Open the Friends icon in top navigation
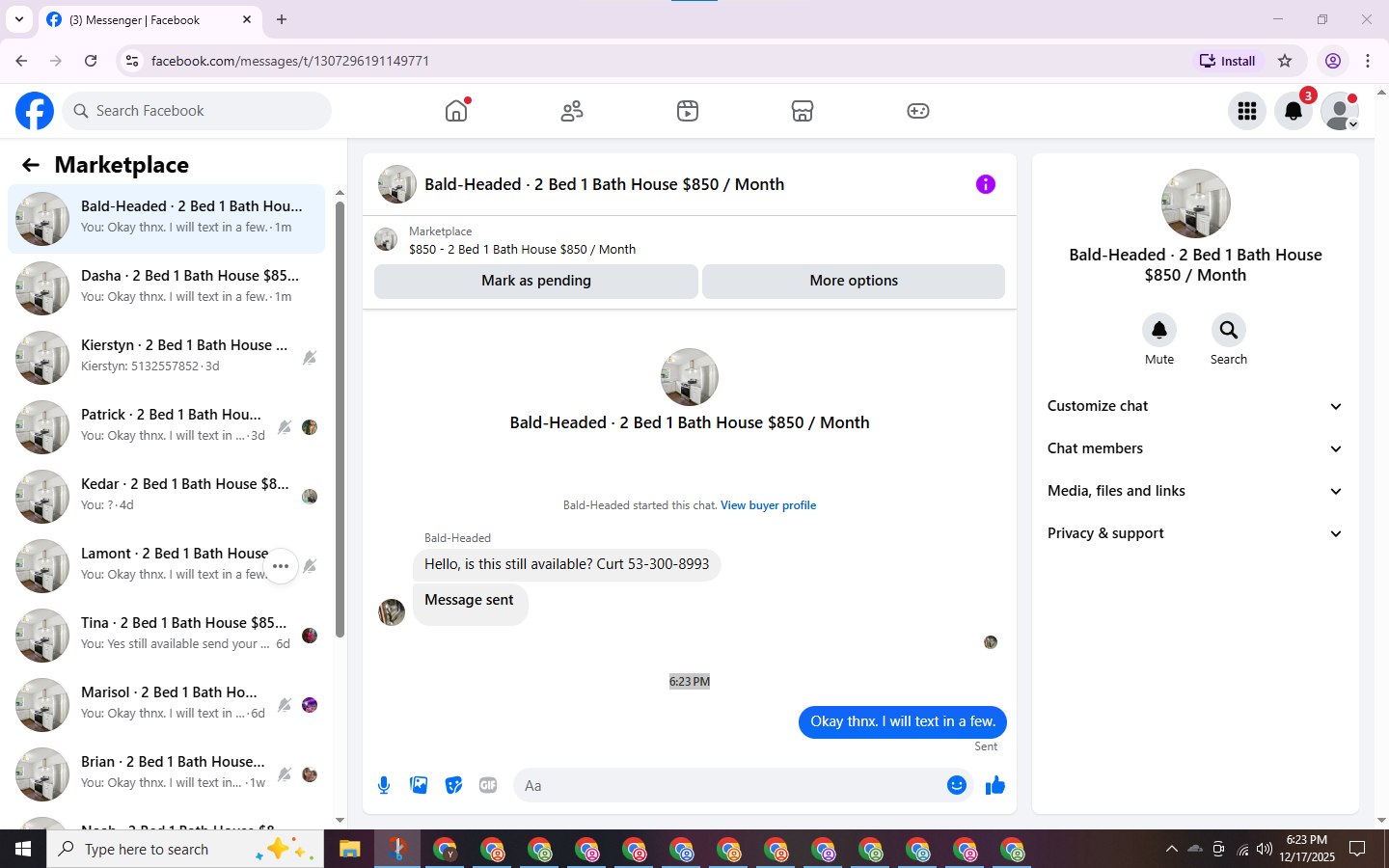Viewport: 1389px width, 868px height. [572, 111]
